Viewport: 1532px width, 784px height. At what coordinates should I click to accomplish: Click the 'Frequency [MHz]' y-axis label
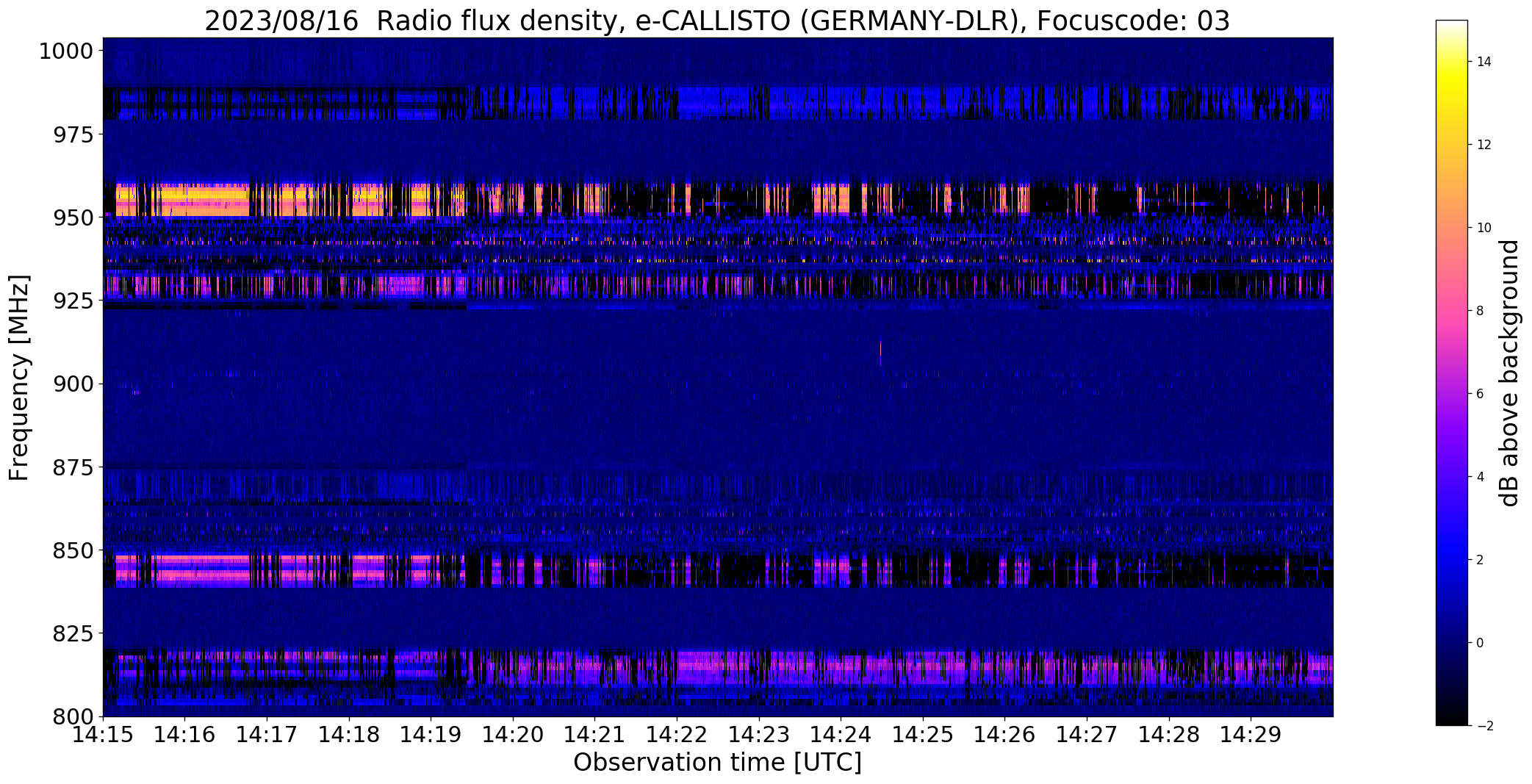[x=19, y=378]
